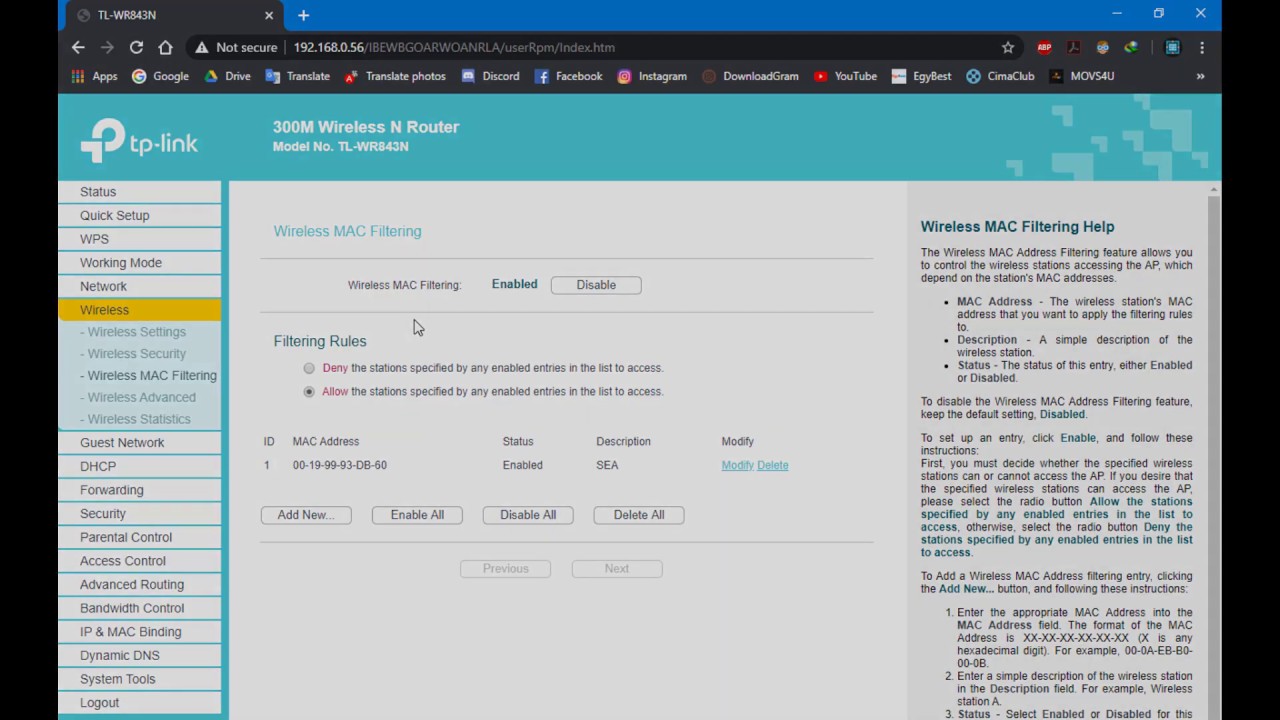
Task: Open the browser home page icon
Action: point(165,47)
